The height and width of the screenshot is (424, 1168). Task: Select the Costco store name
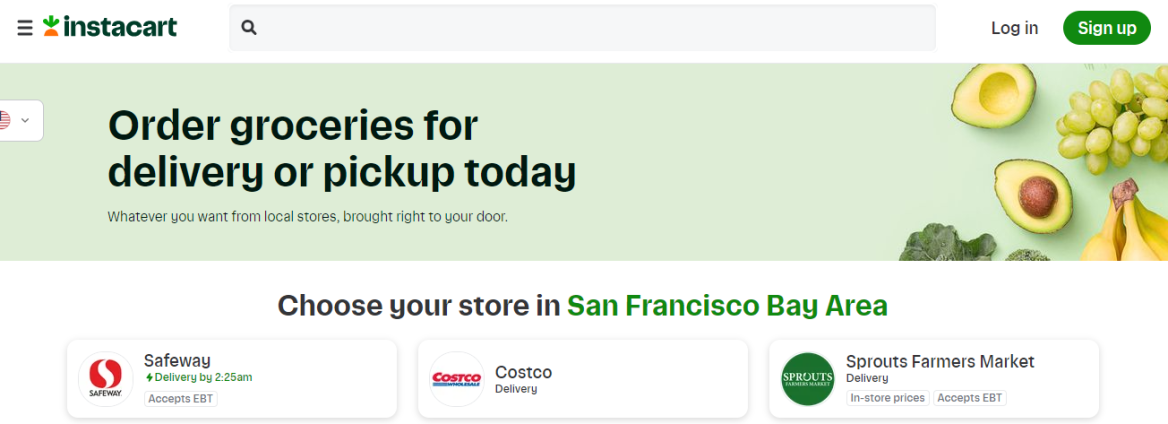point(523,372)
